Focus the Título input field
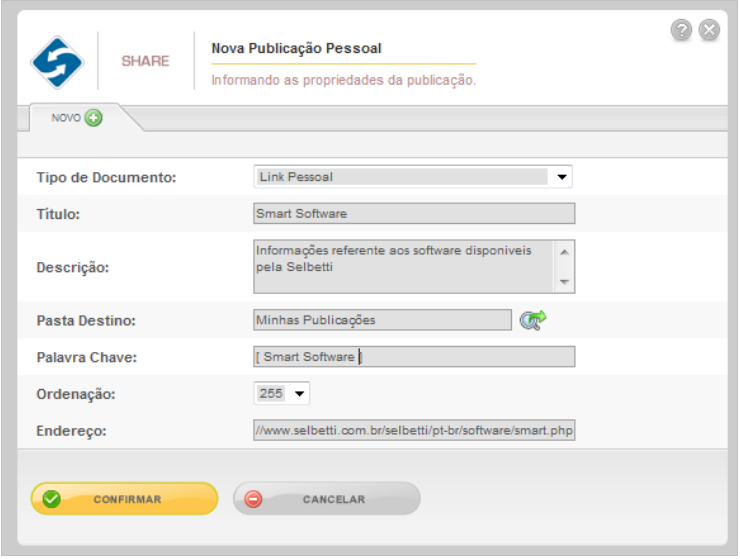This screenshot has height=559, width=740. pyautogui.click(x=414, y=213)
